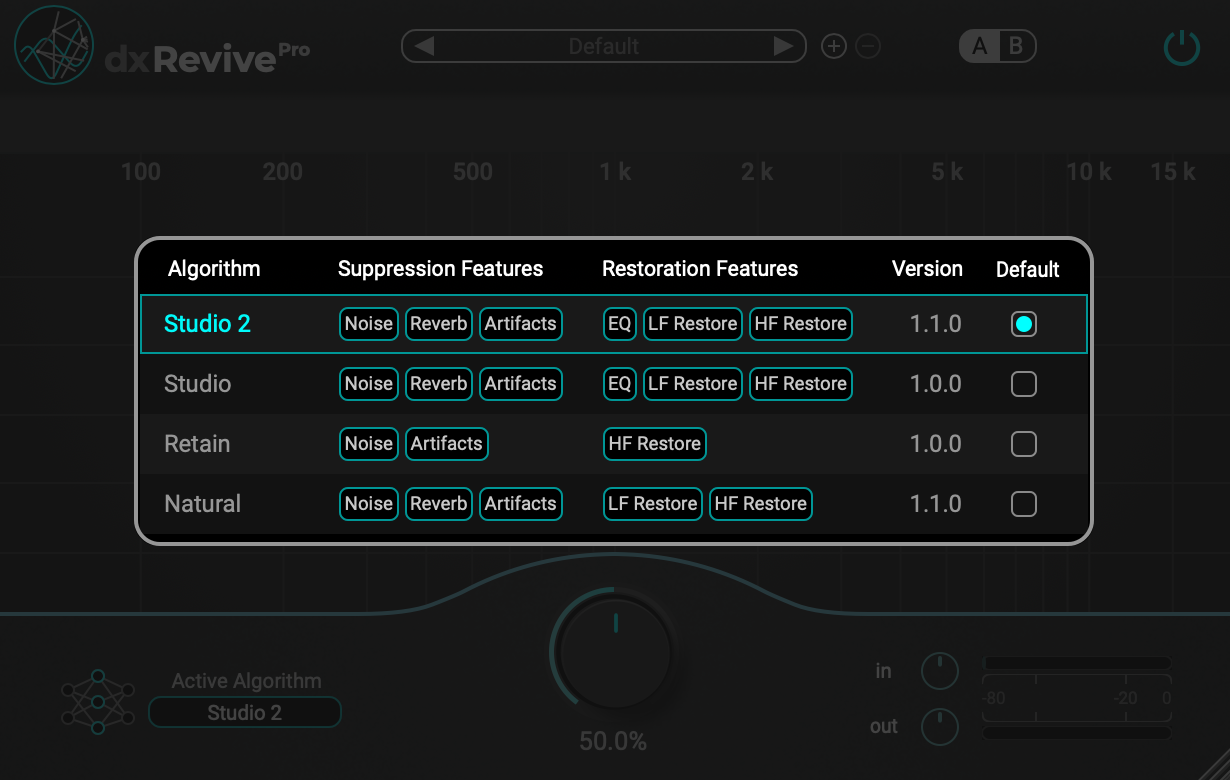Click the Noise badge in the Studio 2 row

pyautogui.click(x=368, y=323)
